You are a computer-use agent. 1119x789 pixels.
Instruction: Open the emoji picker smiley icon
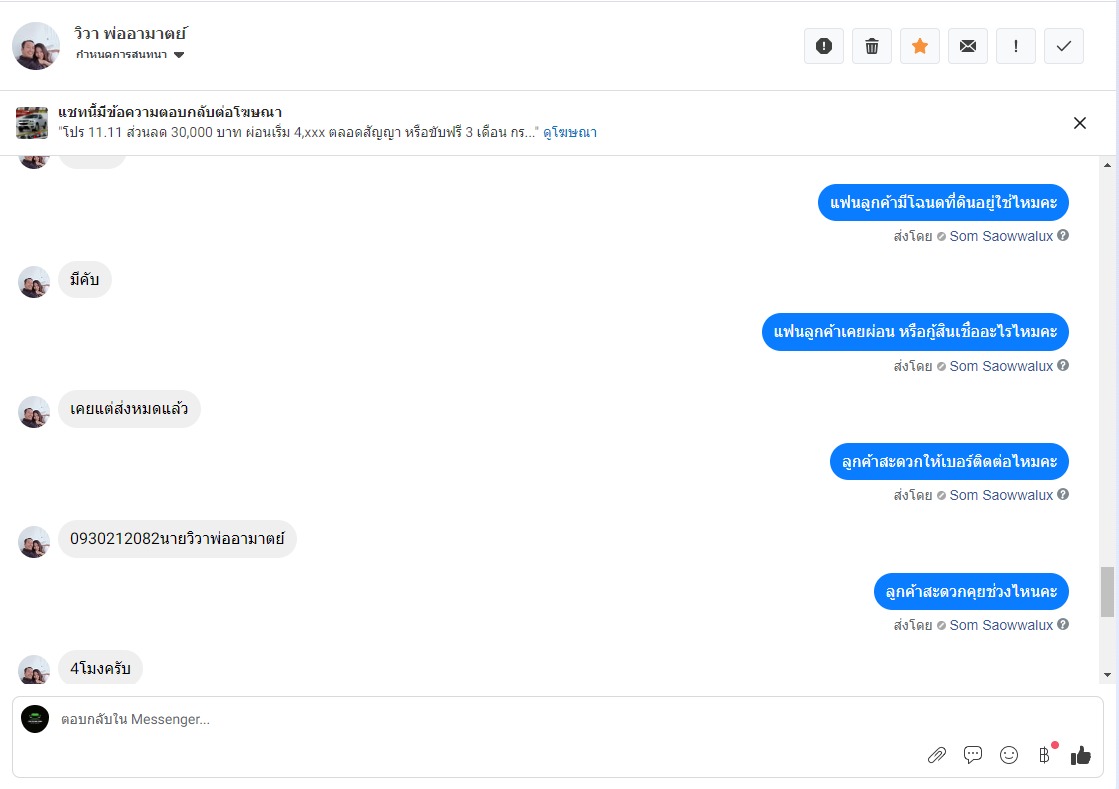1009,755
